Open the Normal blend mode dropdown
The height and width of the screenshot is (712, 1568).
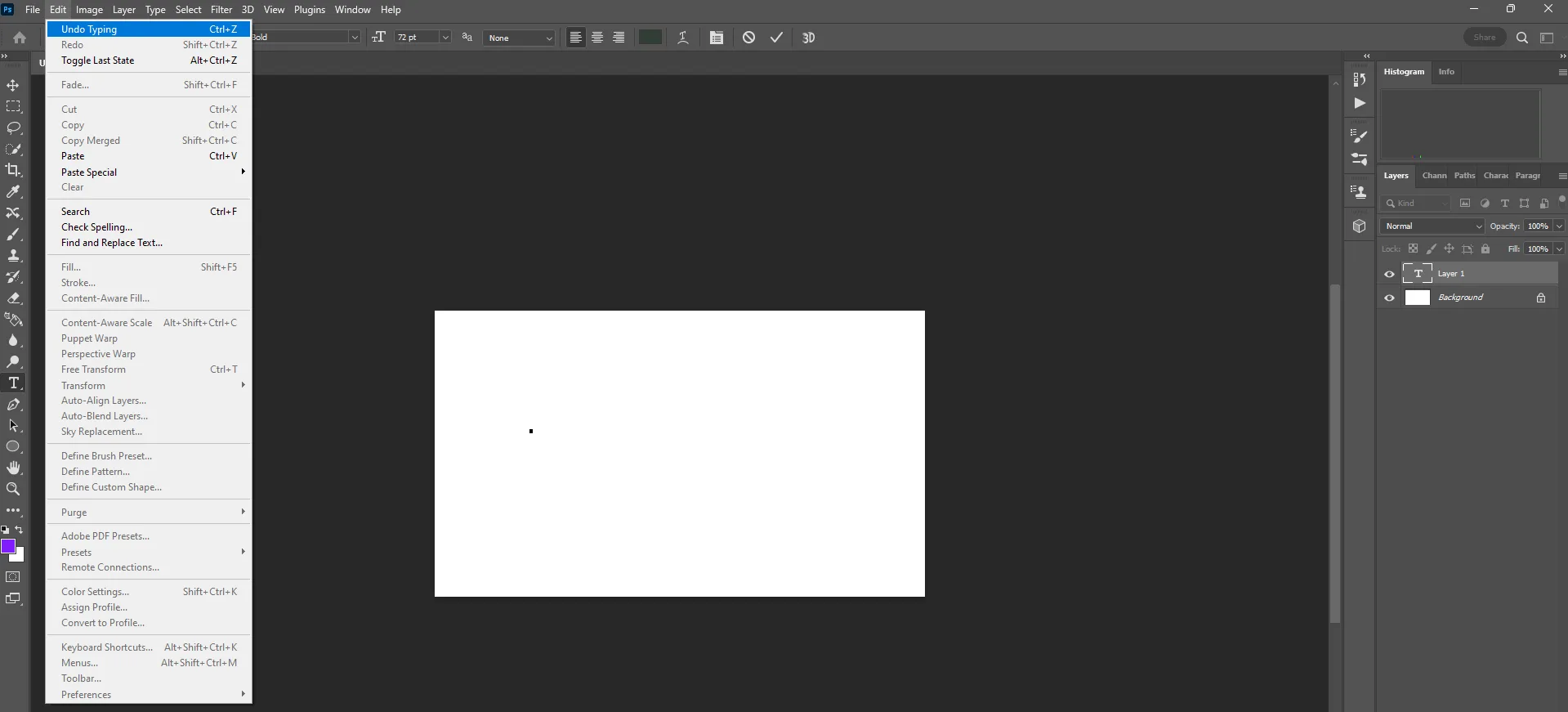tap(1432, 226)
